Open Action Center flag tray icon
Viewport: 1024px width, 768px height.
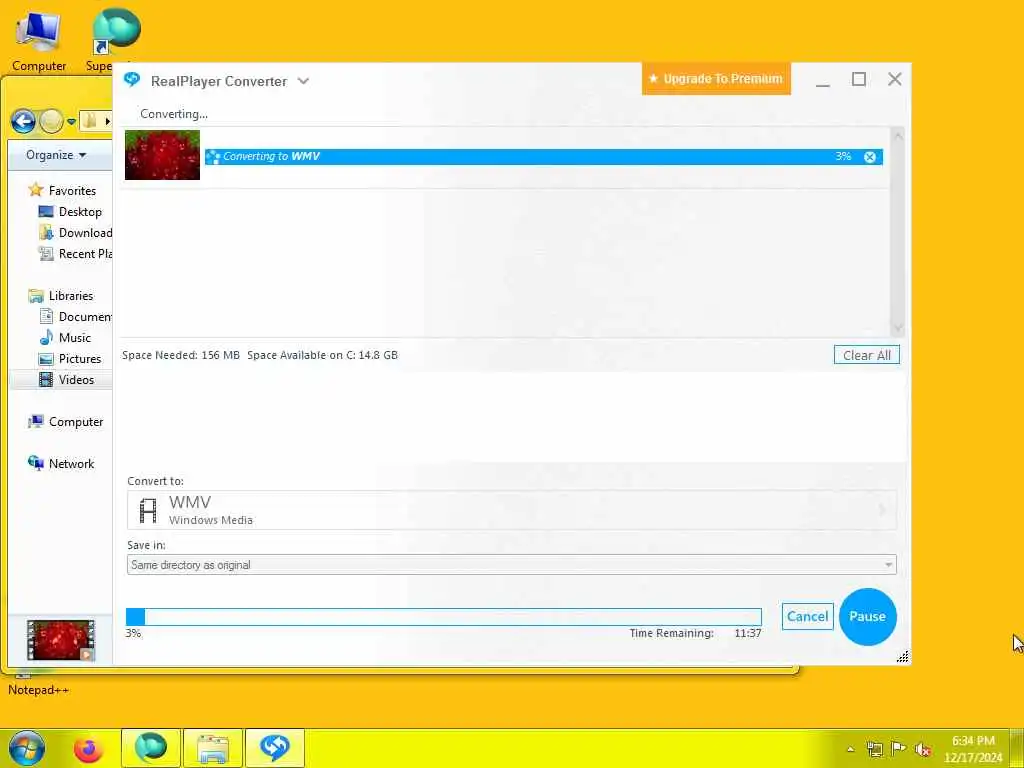pyautogui.click(x=899, y=749)
